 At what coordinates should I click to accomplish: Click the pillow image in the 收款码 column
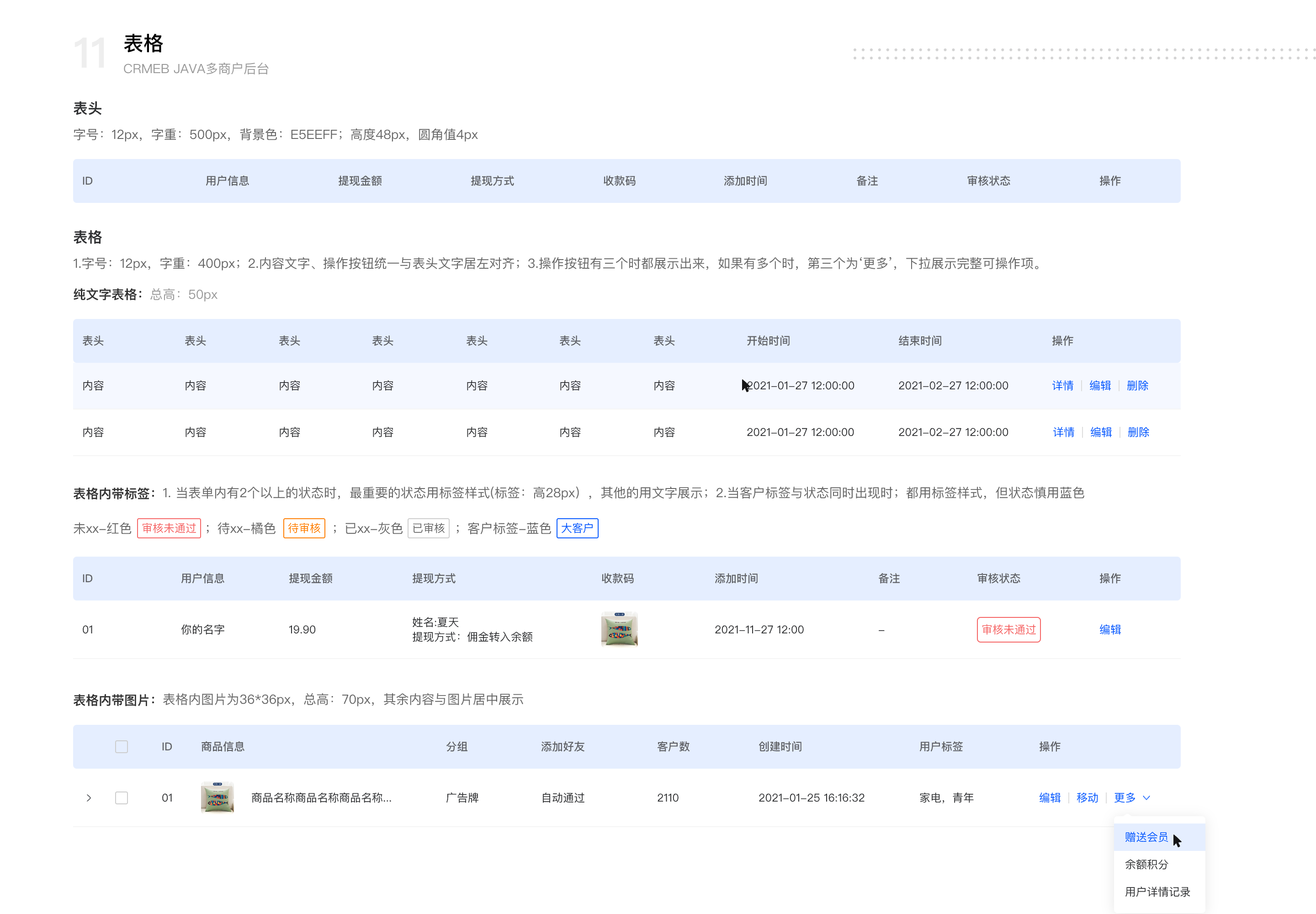pyautogui.click(x=619, y=629)
